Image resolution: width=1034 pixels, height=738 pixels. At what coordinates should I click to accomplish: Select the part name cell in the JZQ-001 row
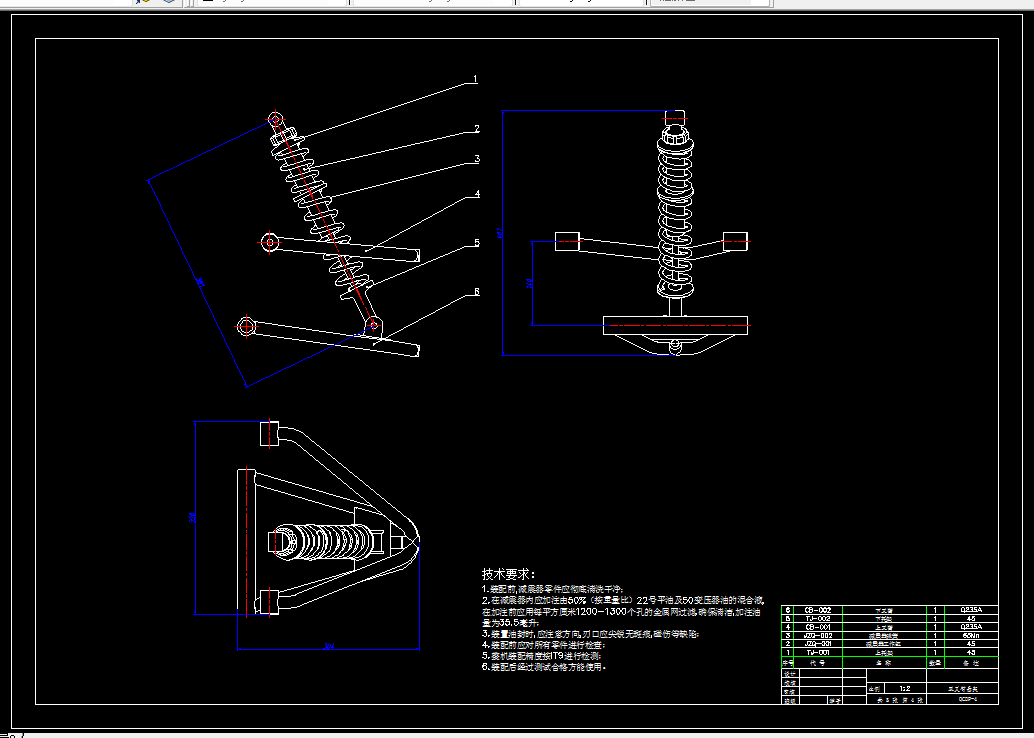click(884, 644)
